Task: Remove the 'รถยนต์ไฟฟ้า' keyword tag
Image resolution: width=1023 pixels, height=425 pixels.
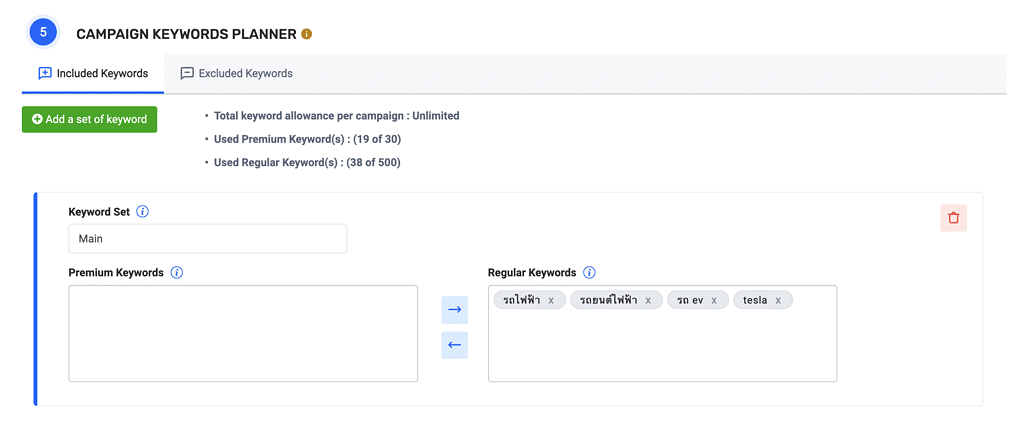Action: point(648,300)
